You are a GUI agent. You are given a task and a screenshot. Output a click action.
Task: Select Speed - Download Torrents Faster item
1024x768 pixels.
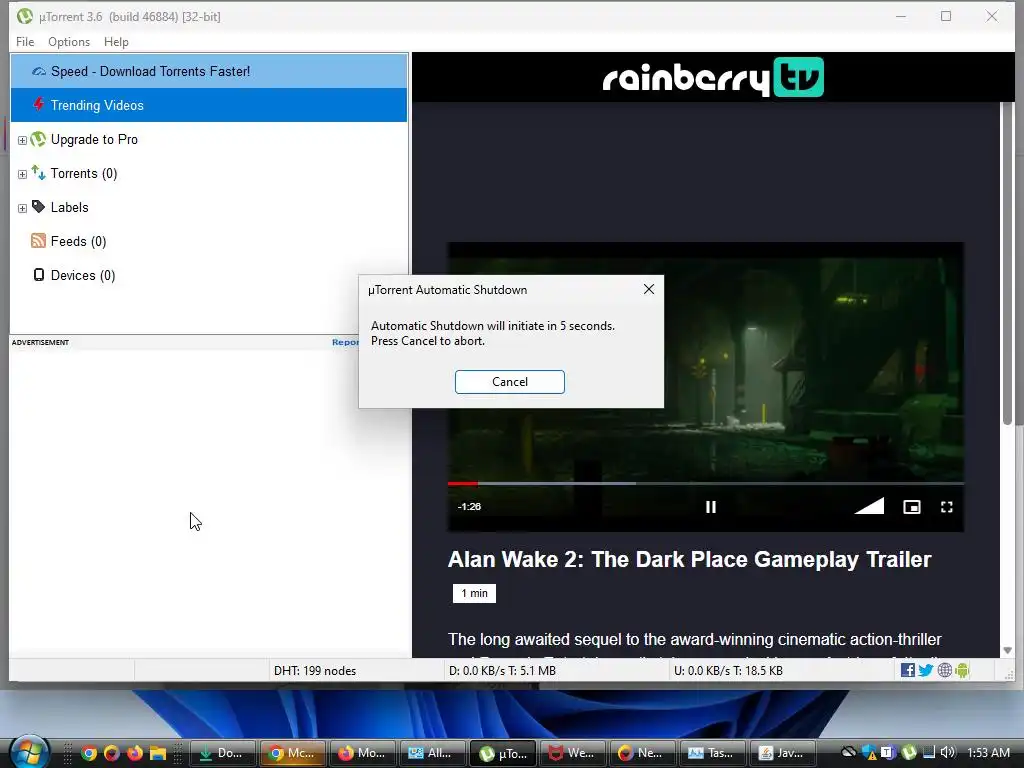tap(209, 71)
